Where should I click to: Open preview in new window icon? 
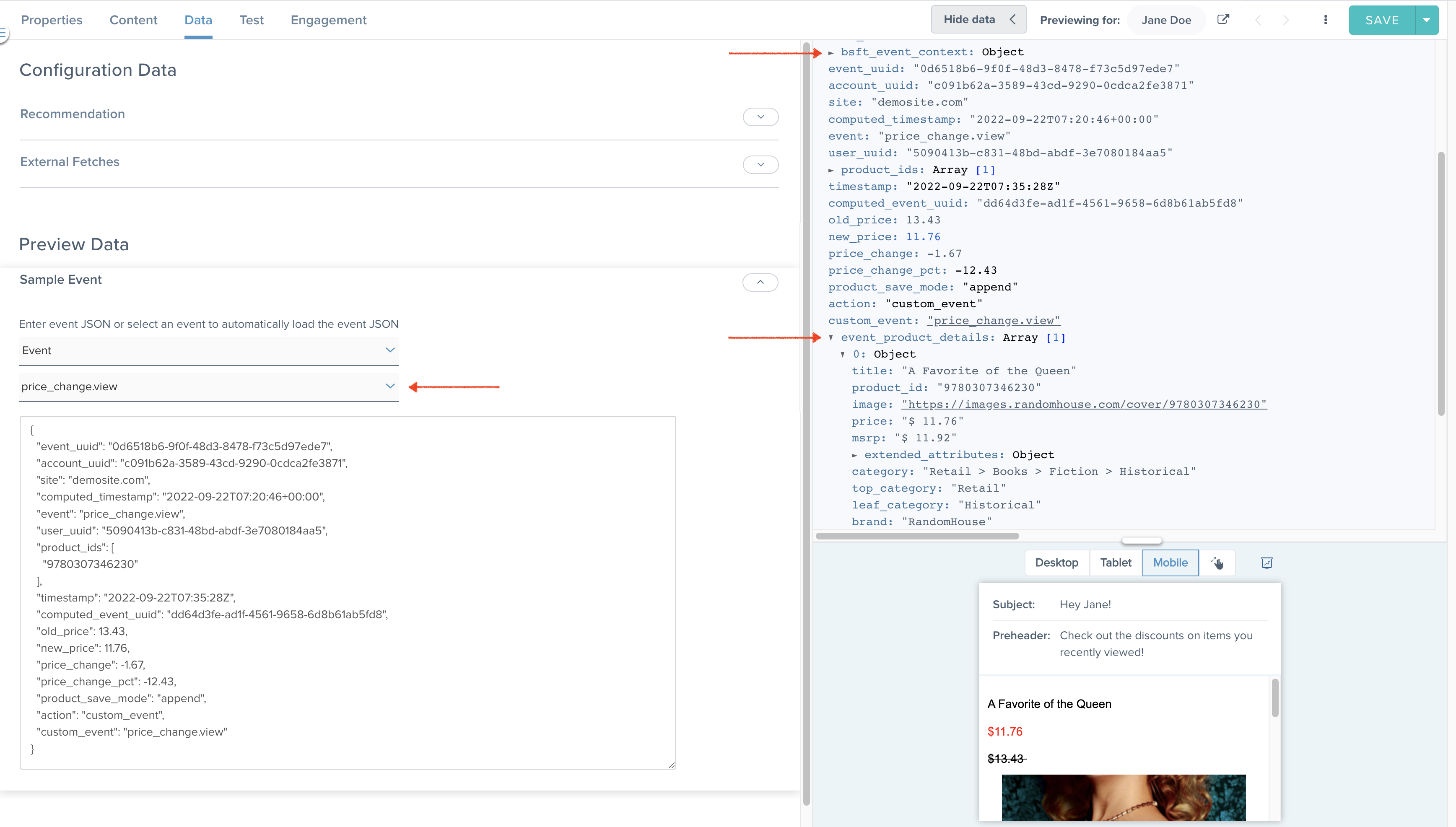pyautogui.click(x=1223, y=19)
